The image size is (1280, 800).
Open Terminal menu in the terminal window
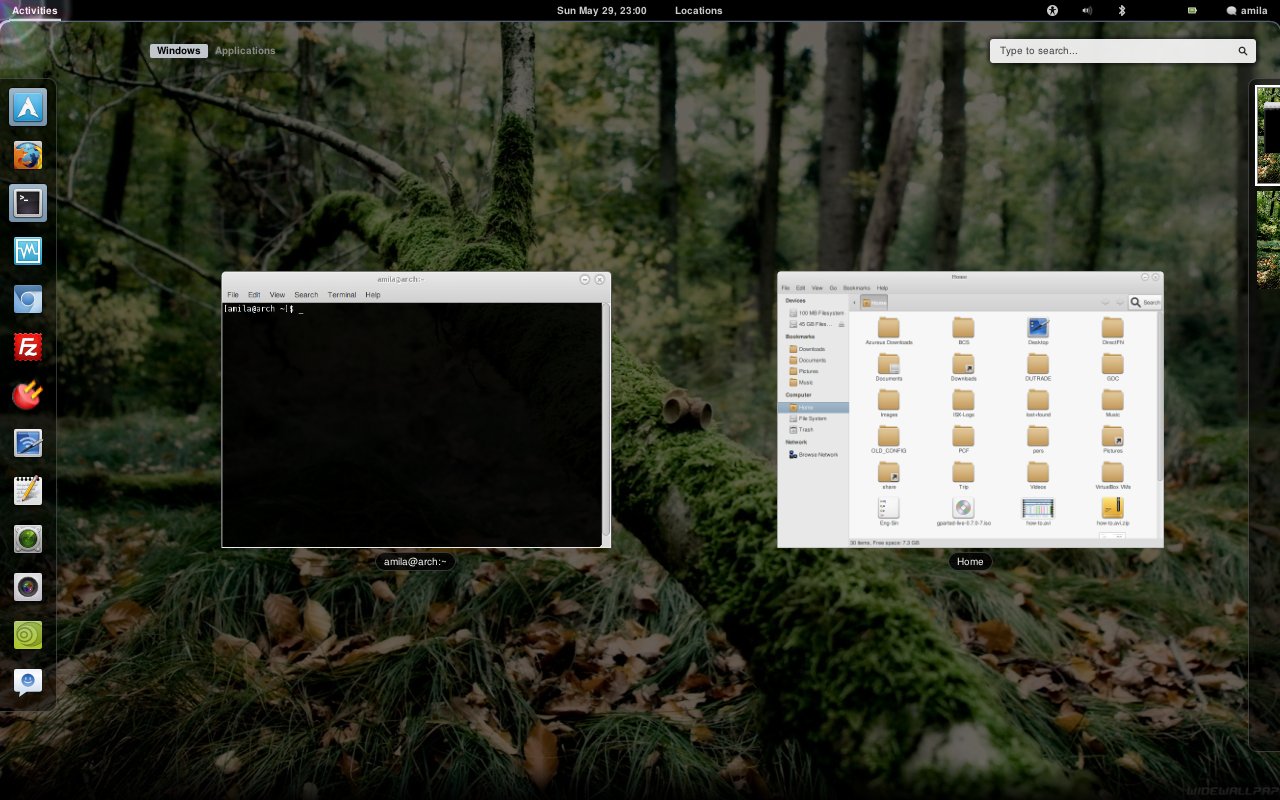pyautogui.click(x=342, y=295)
